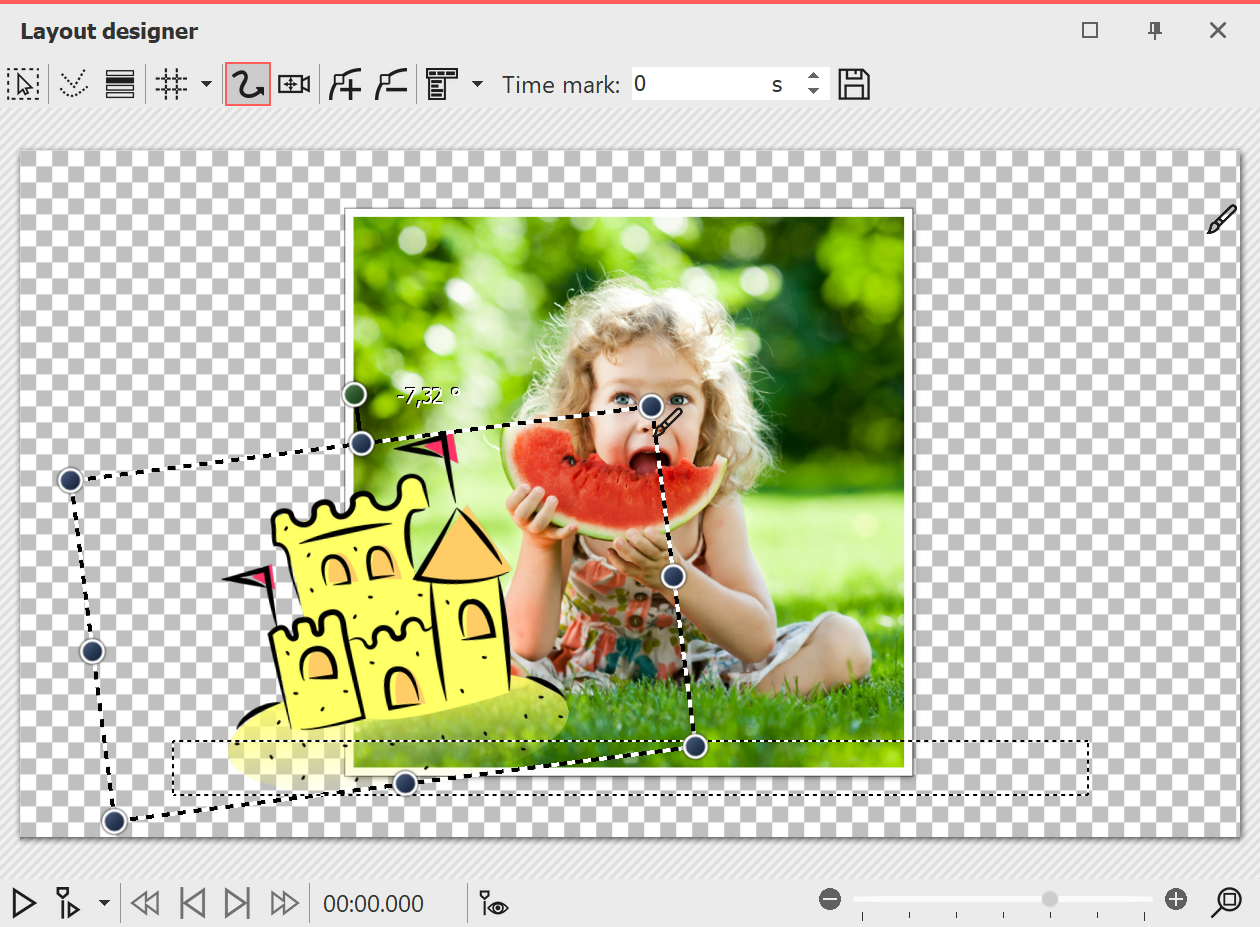Activate the highlighted motion path tool

(247, 84)
